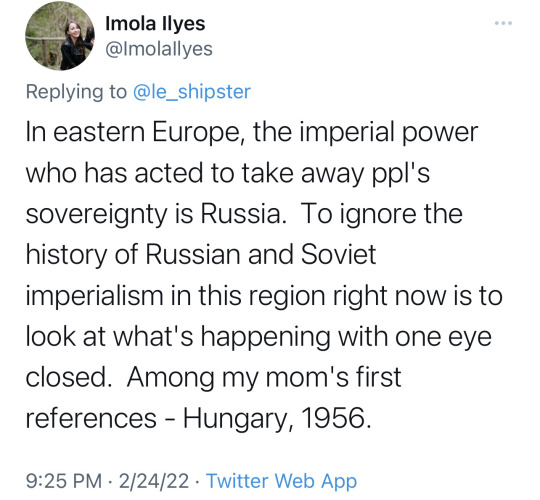Viewport: 540px width, 500px height.
Task: Click 'Hungary, 1956.' at the tweet's end
Action: point(277,419)
